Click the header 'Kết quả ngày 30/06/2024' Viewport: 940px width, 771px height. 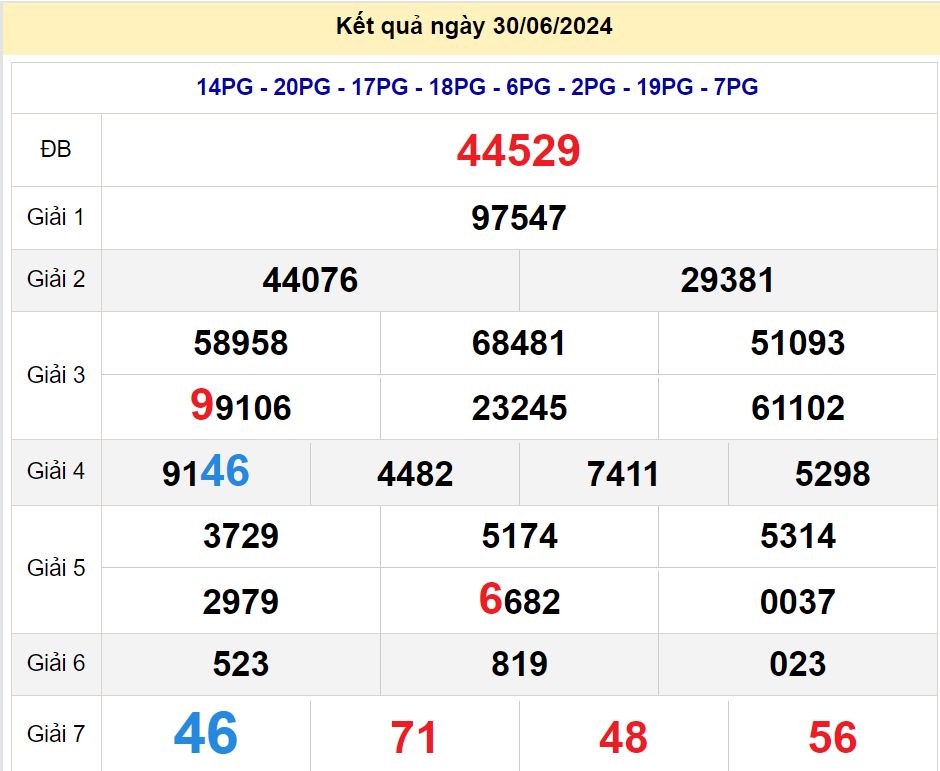474,27
